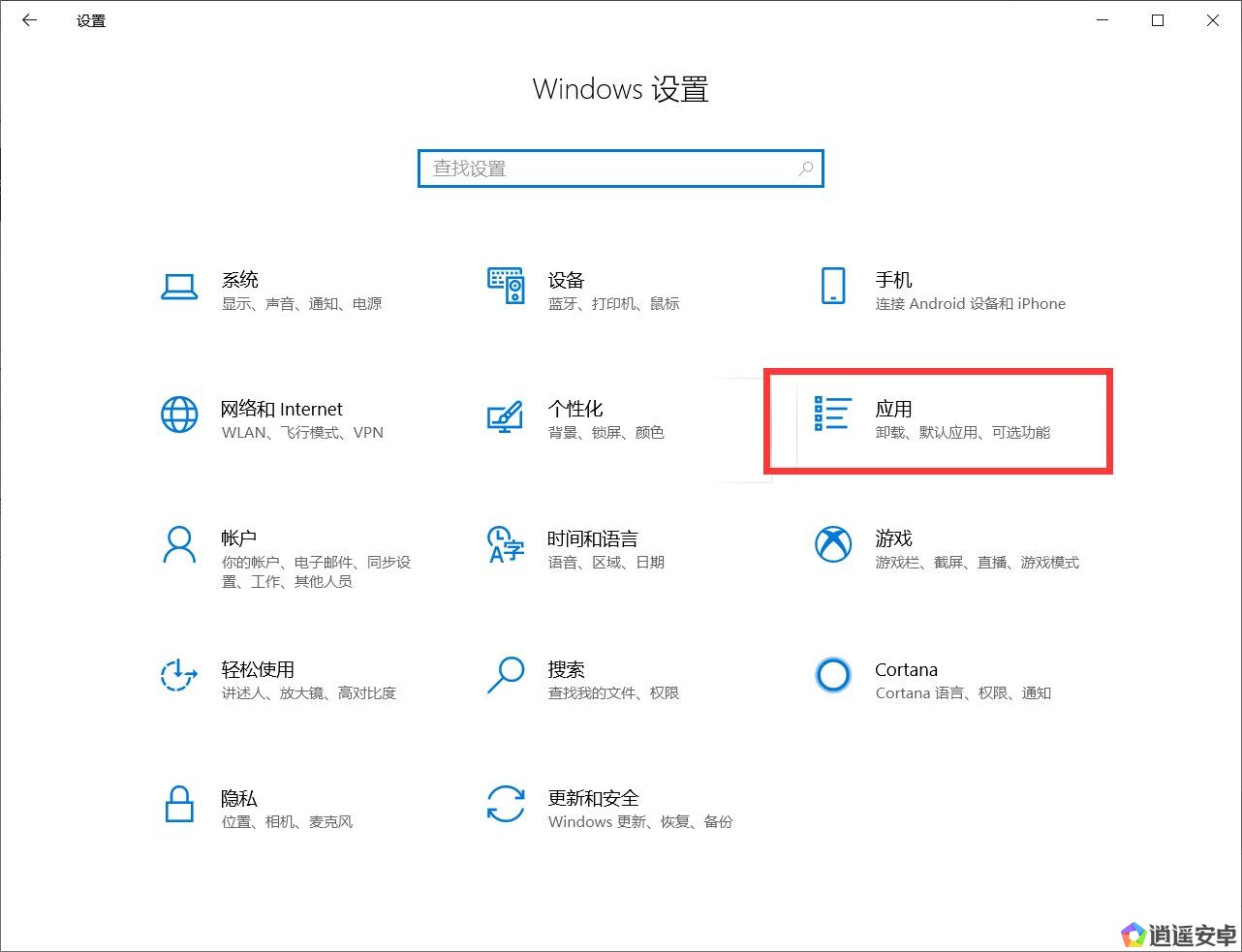1242x952 pixels.
Task: Select the Phone (手机) icon
Action: pyautogui.click(x=832, y=287)
